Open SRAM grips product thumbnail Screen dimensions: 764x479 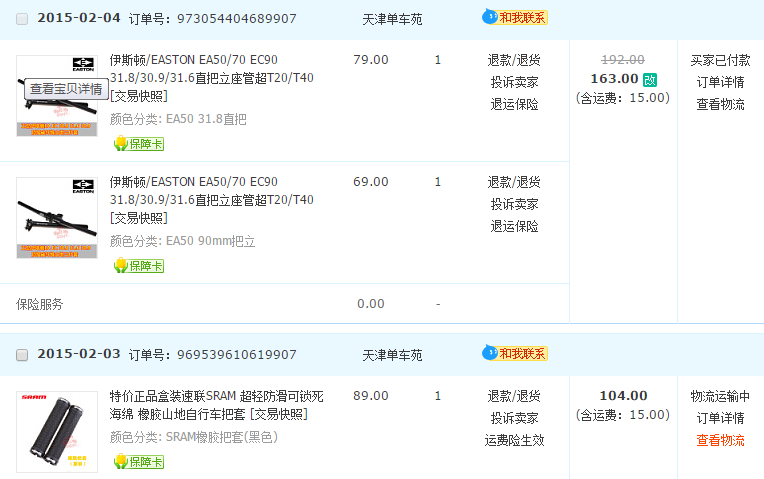click(x=57, y=432)
